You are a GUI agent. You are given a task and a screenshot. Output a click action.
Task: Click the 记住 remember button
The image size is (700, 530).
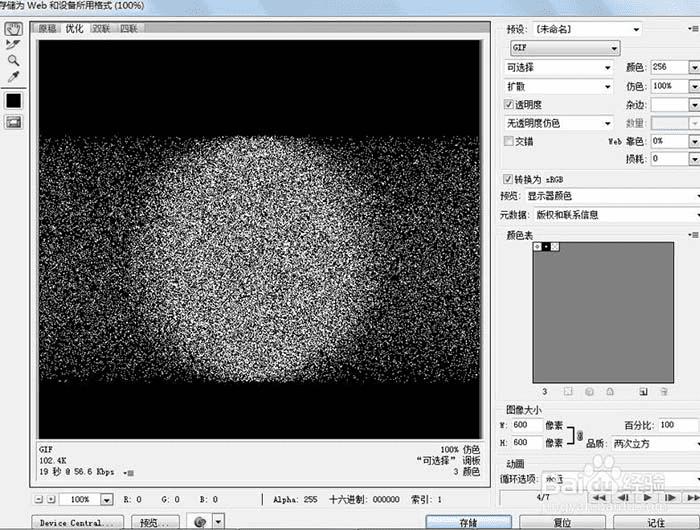tap(656, 522)
